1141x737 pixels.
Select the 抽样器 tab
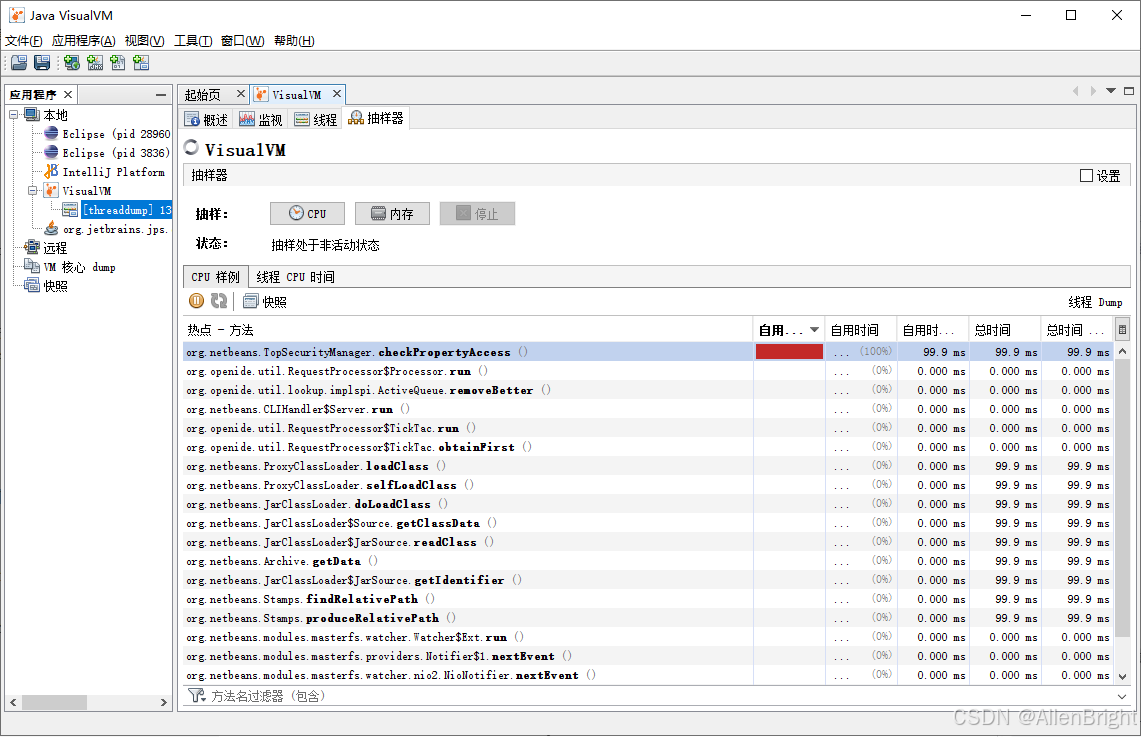tap(376, 119)
